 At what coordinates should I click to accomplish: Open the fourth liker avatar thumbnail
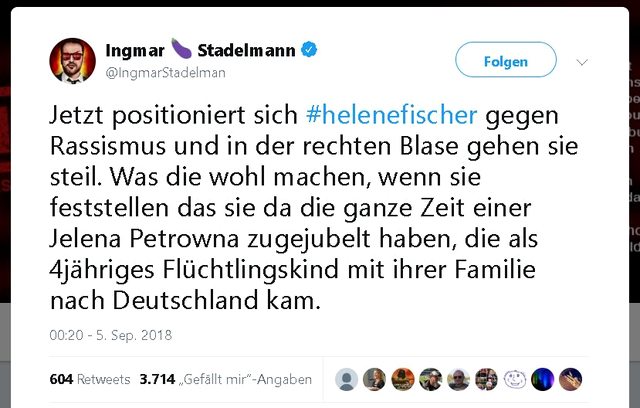[x=430, y=379]
